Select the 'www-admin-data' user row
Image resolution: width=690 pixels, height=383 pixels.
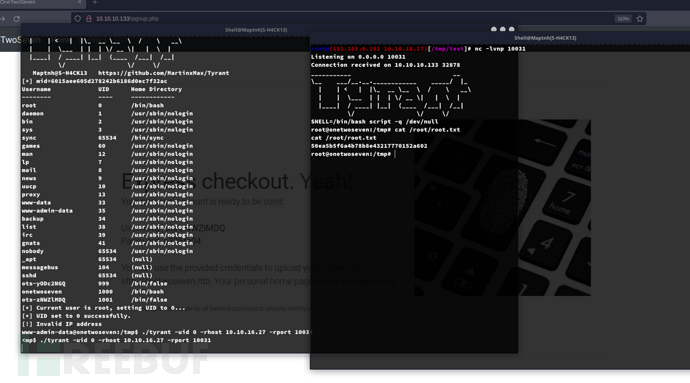click(107, 211)
